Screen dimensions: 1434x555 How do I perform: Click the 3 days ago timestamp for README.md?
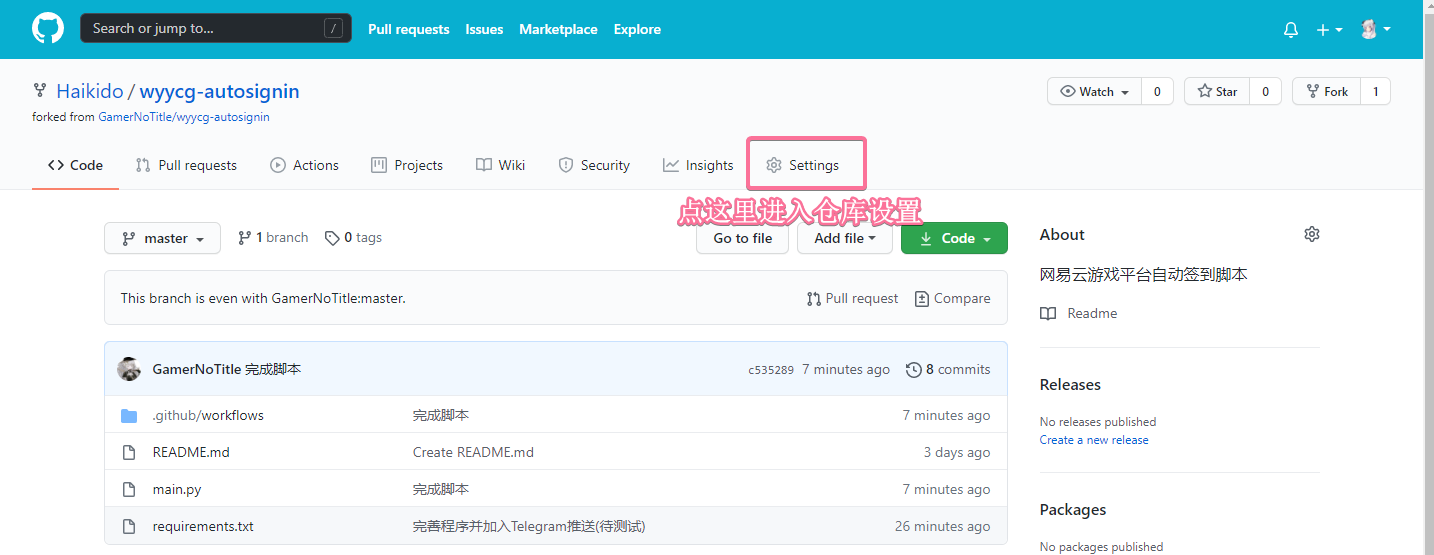957,452
